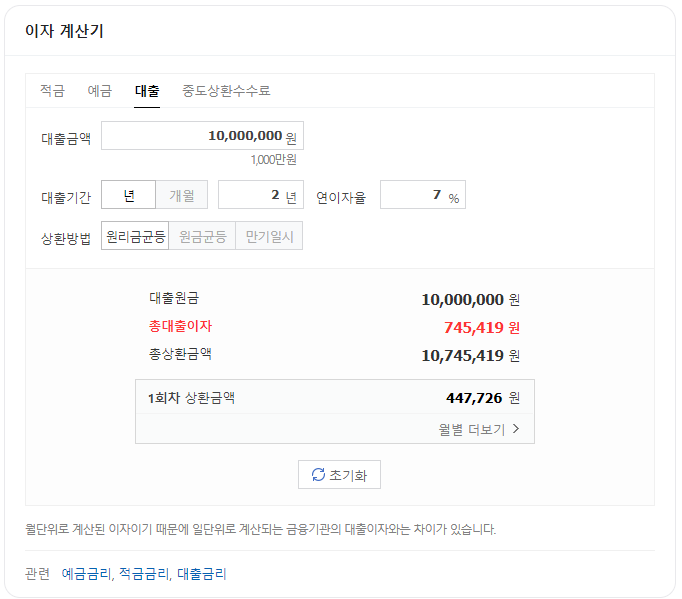Click the 이자 계산기 title
Image resolution: width=682 pixels, height=599 pixels.
point(64,31)
